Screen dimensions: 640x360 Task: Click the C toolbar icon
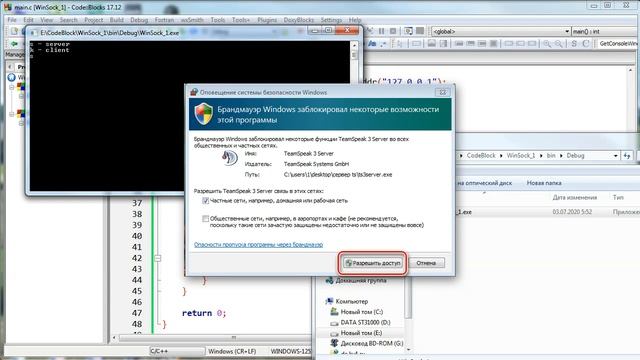[x=586, y=44]
